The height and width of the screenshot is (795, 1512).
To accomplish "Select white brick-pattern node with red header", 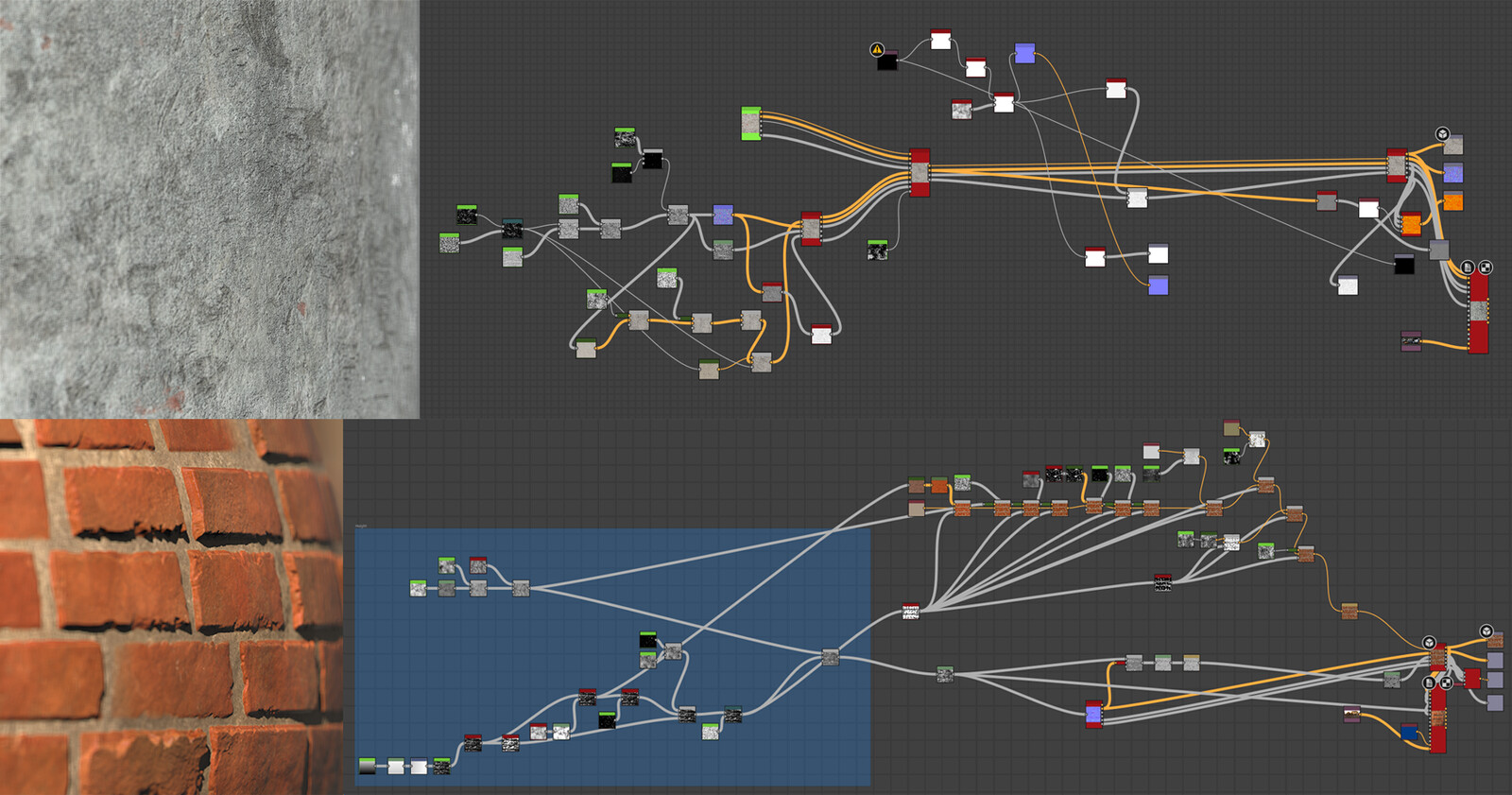I will (x=910, y=612).
